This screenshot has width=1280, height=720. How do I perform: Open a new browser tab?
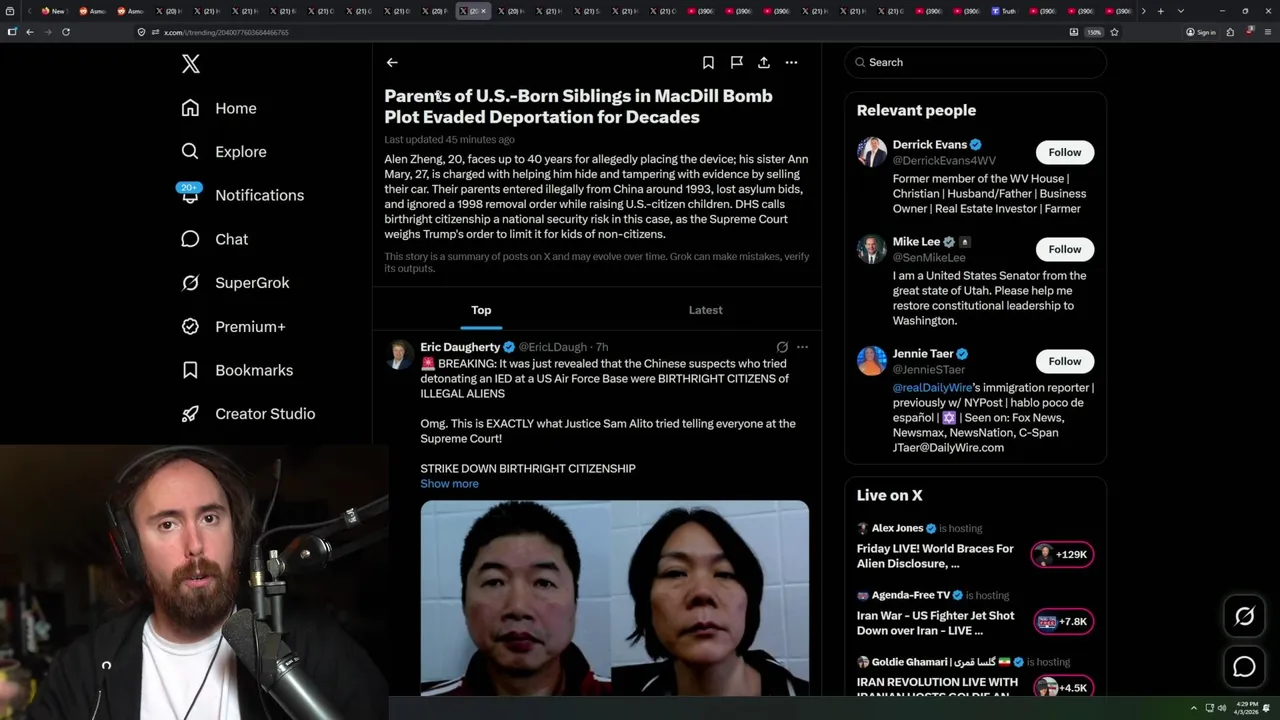(1160, 11)
